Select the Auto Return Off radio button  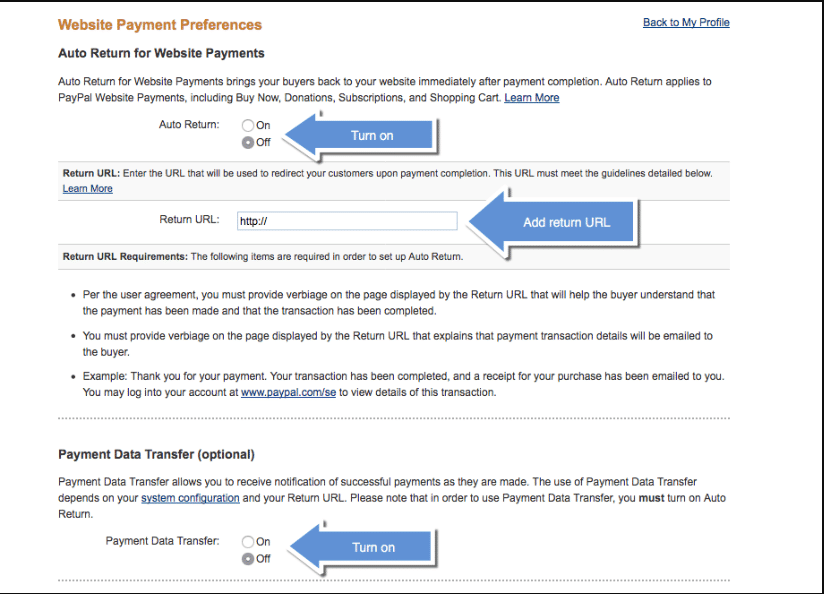click(248, 142)
